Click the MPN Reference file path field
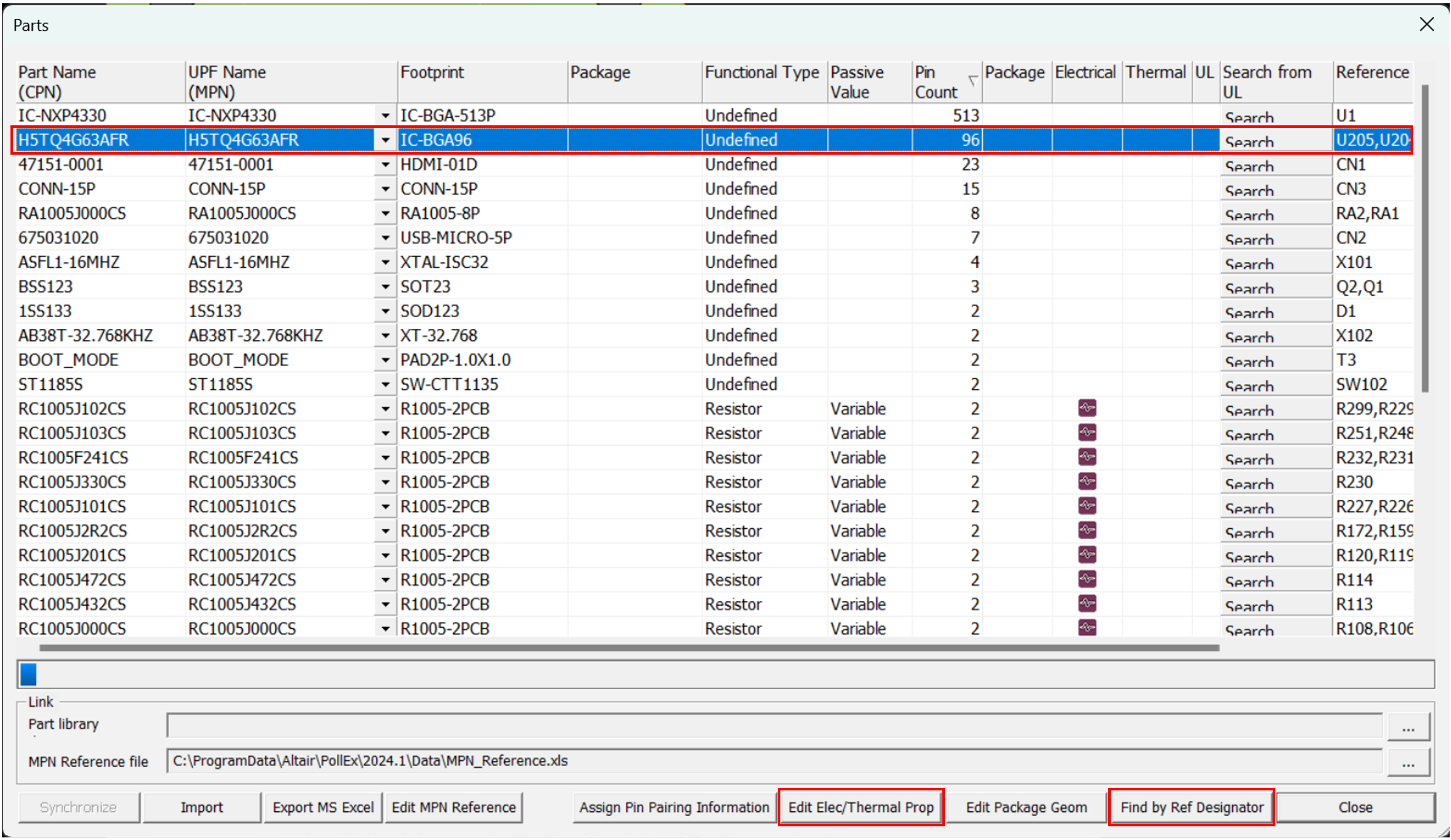 (774, 761)
